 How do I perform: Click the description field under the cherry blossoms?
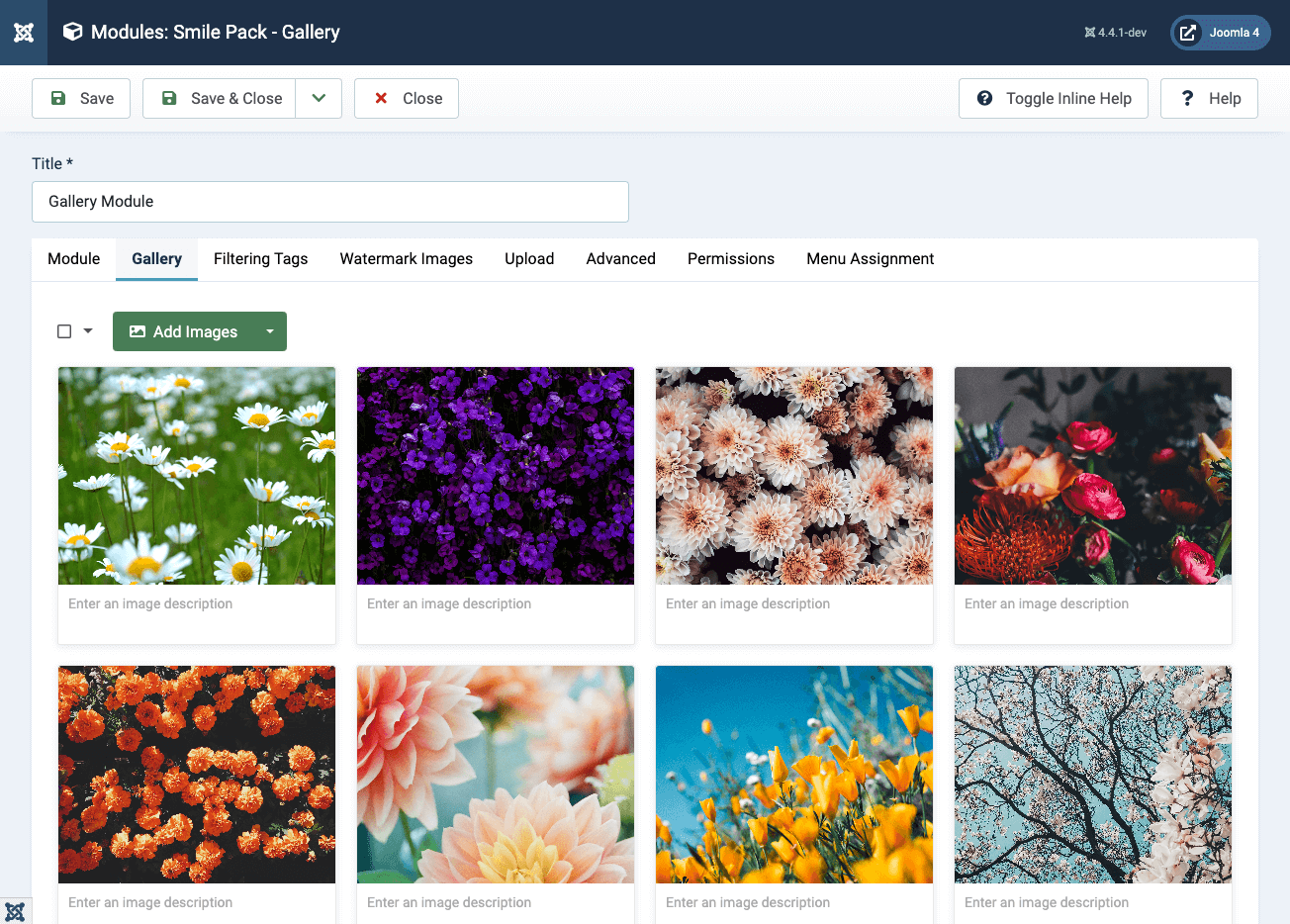click(1093, 903)
